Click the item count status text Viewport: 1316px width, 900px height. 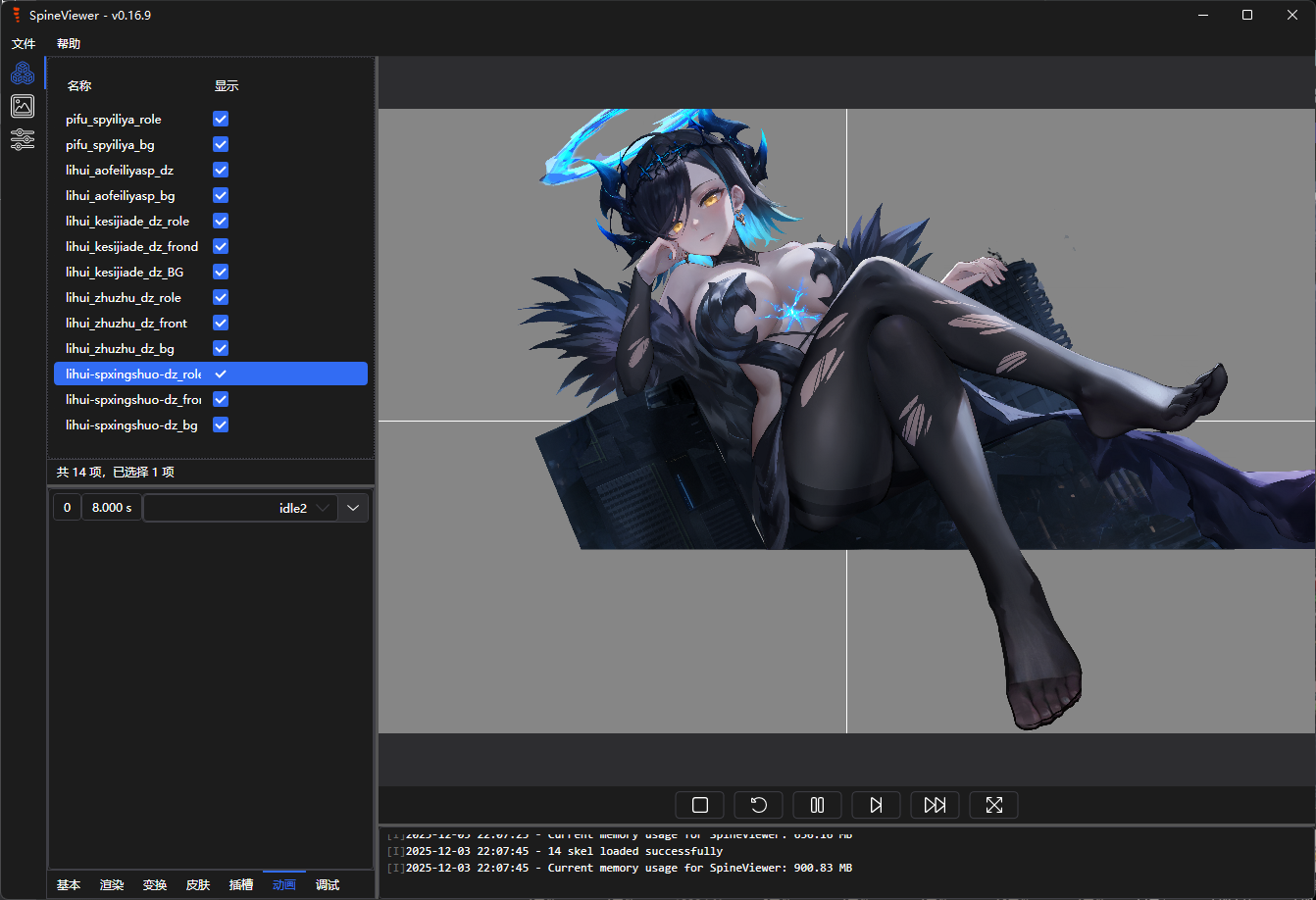coord(116,472)
